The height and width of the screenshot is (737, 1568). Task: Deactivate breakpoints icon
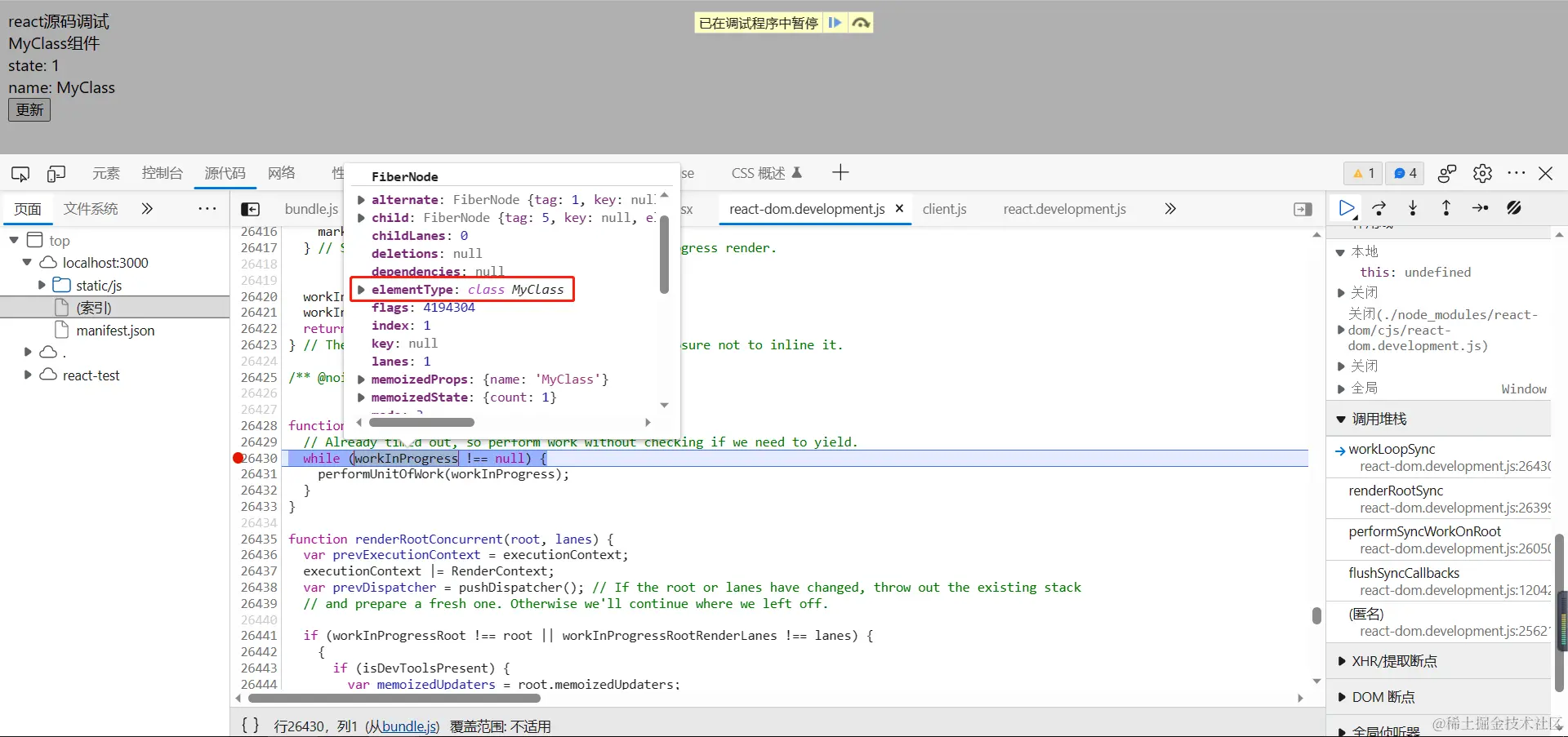[x=1514, y=209]
